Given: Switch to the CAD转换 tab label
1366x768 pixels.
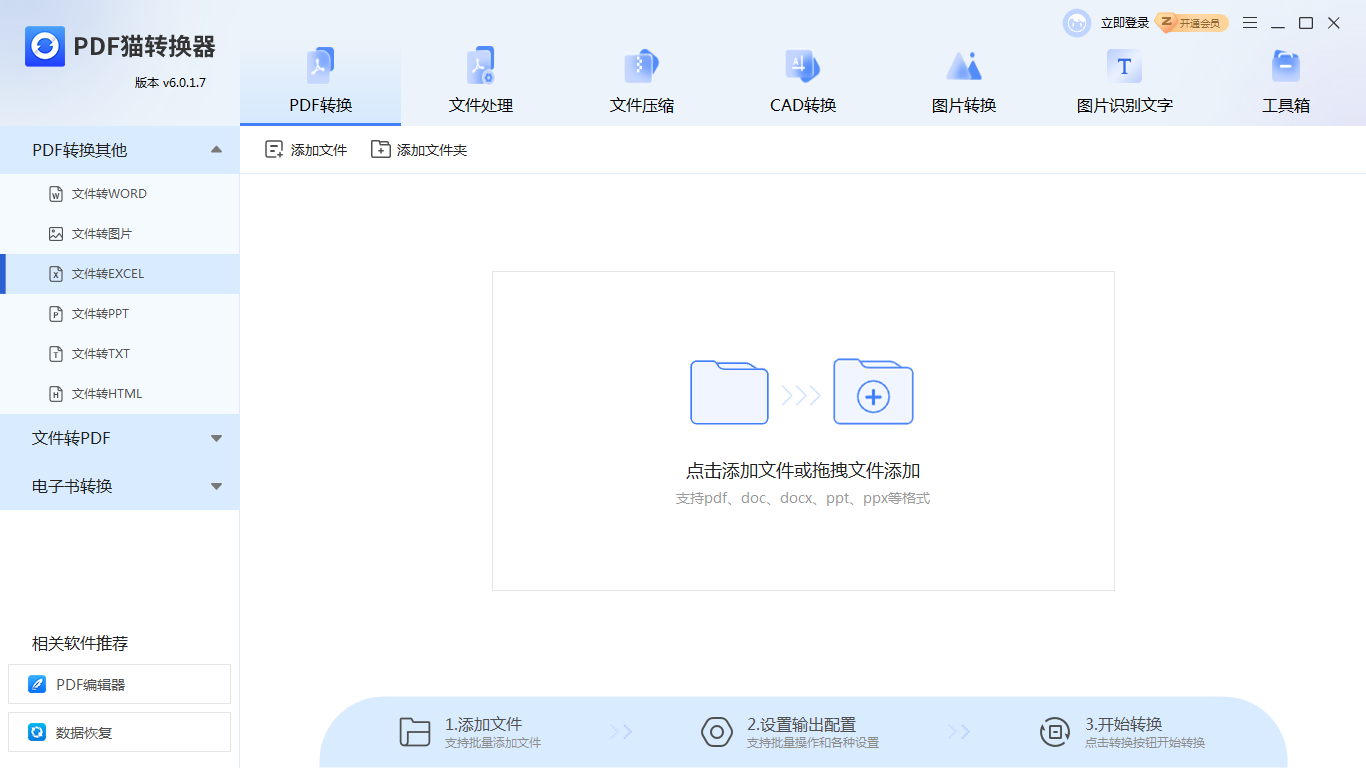Looking at the screenshot, I should coord(803,105).
